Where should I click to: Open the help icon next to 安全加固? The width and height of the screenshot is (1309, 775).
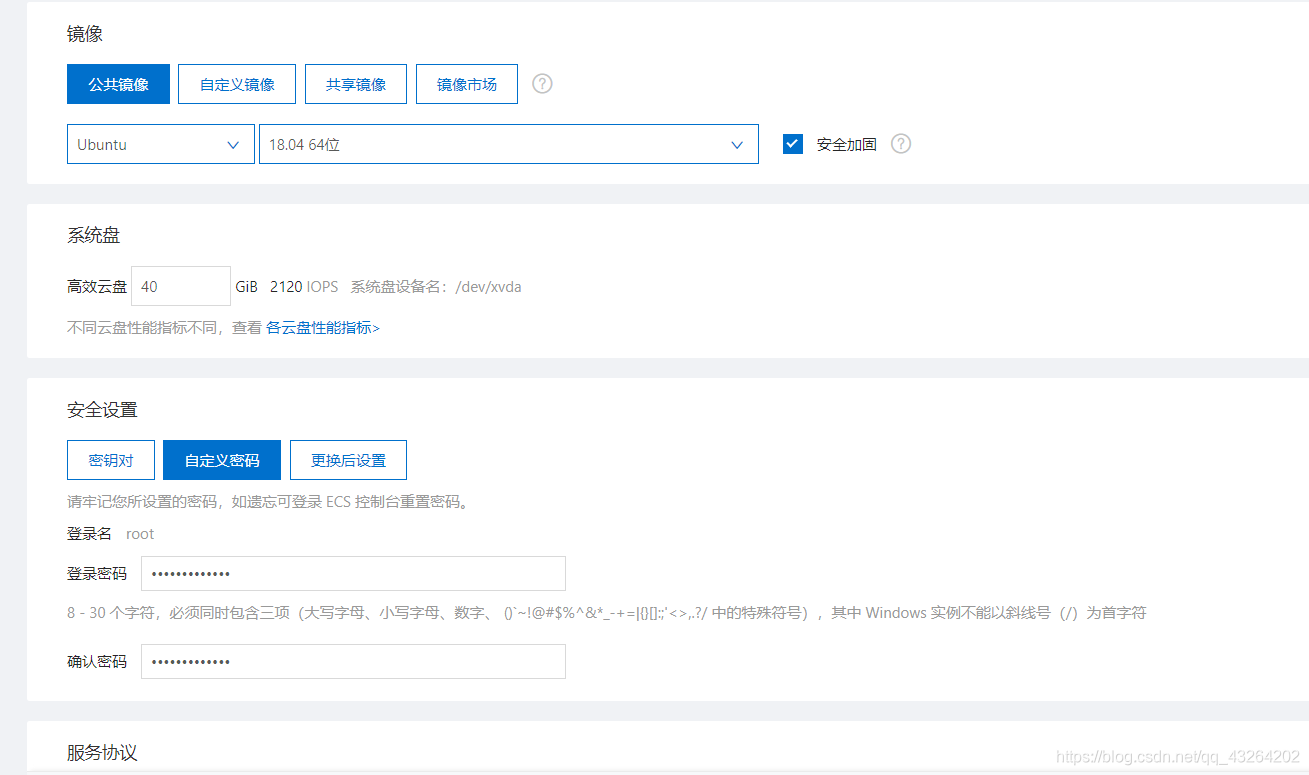901,144
